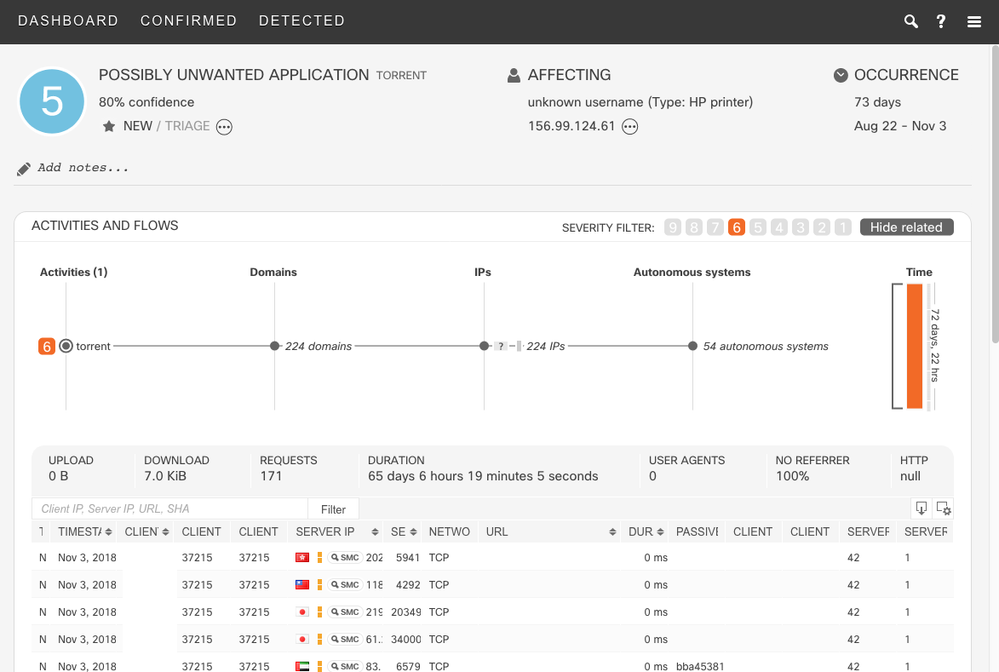Image resolution: width=999 pixels, height=672 pixels.
Task: Toggle severity filter 3
Action: point(800,227)
